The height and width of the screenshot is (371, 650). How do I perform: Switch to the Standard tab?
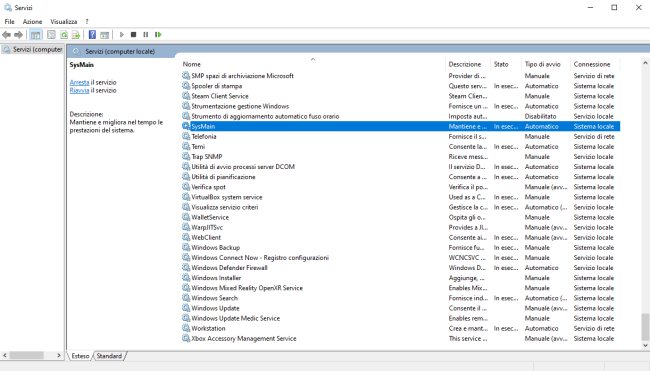109,356
